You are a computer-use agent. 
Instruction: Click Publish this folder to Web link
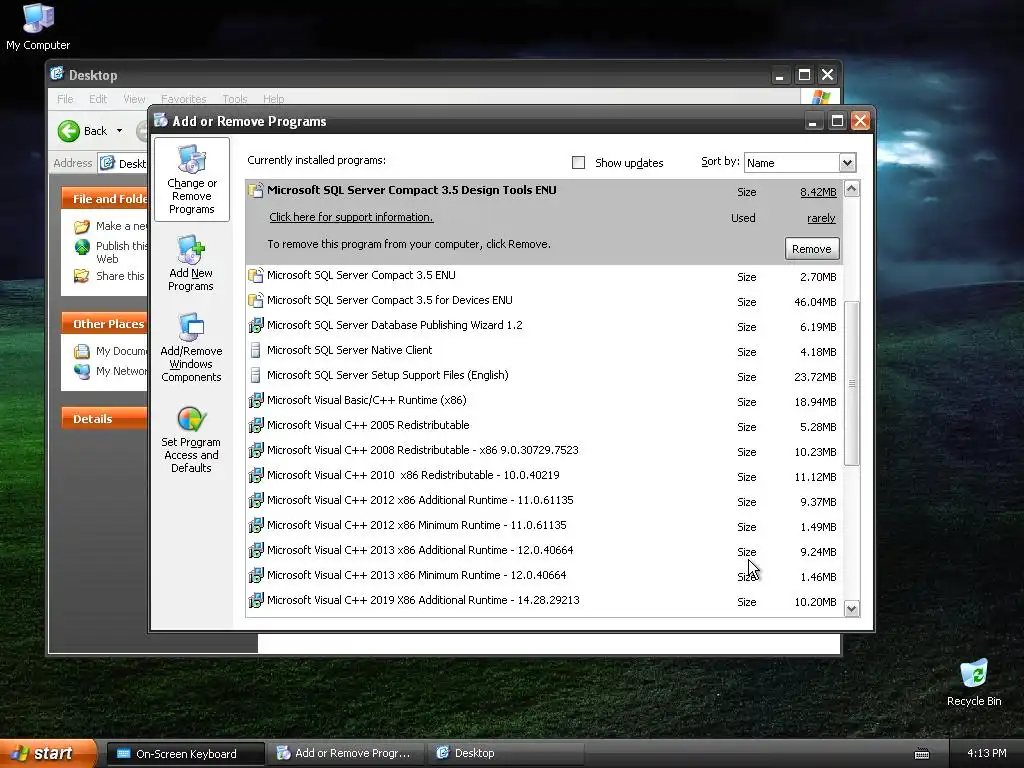(121, 252)
